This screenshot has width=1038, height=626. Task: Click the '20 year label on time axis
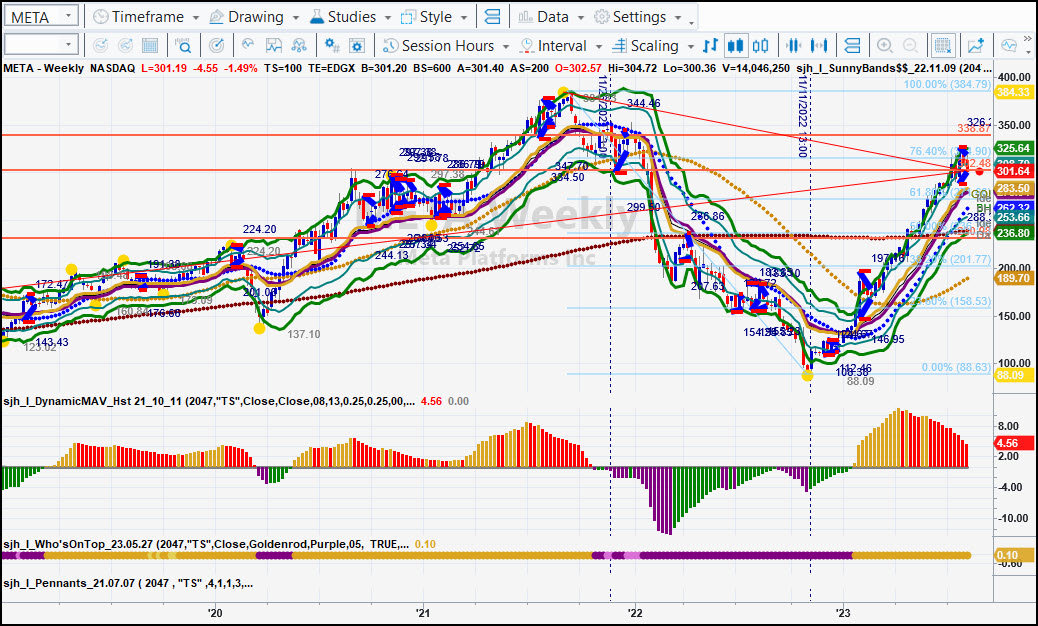pos(214,613)
